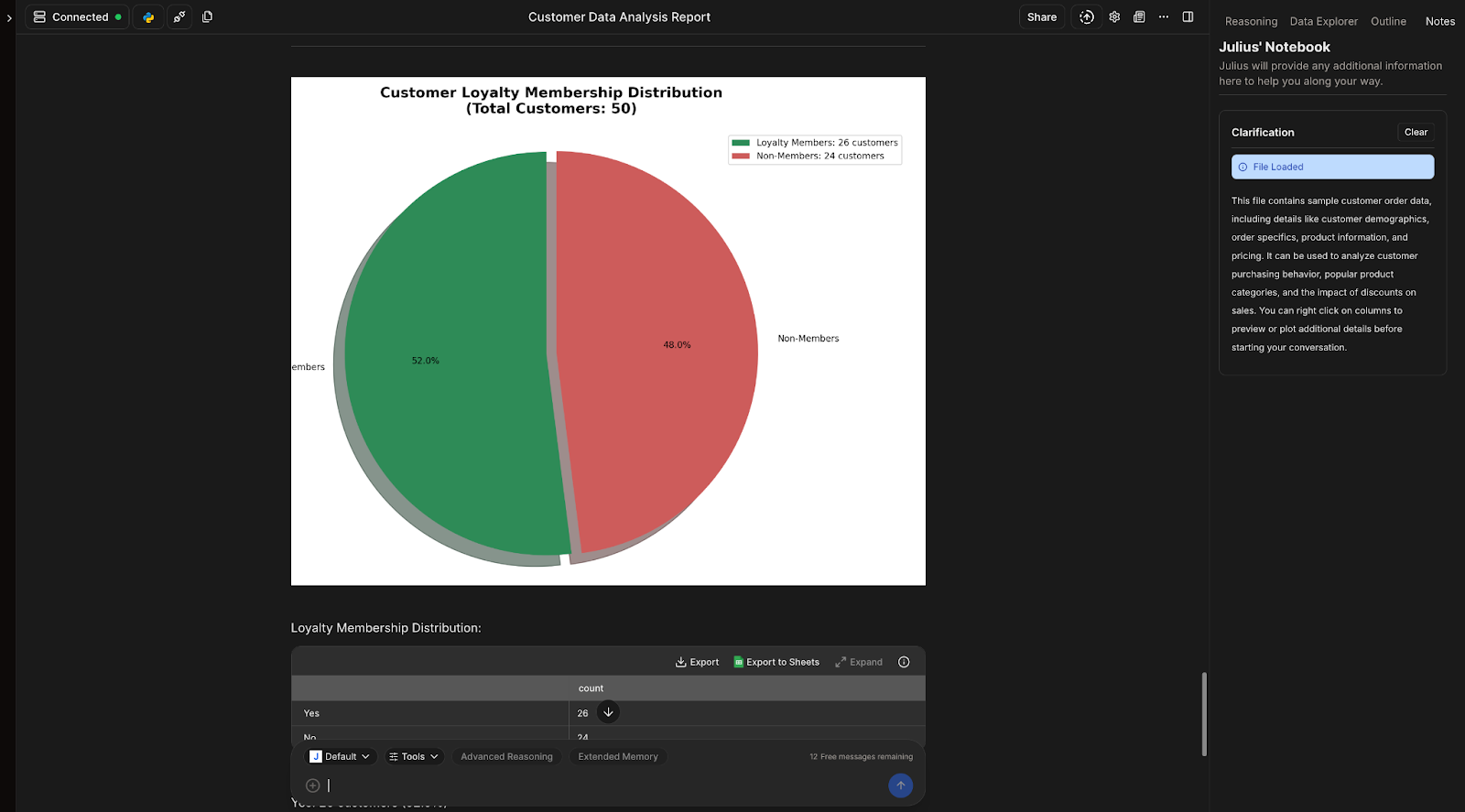The height and width of the screenshot is (812, 1465).
Task: Turn on Extended Memory
Action: tap(618, 757)
